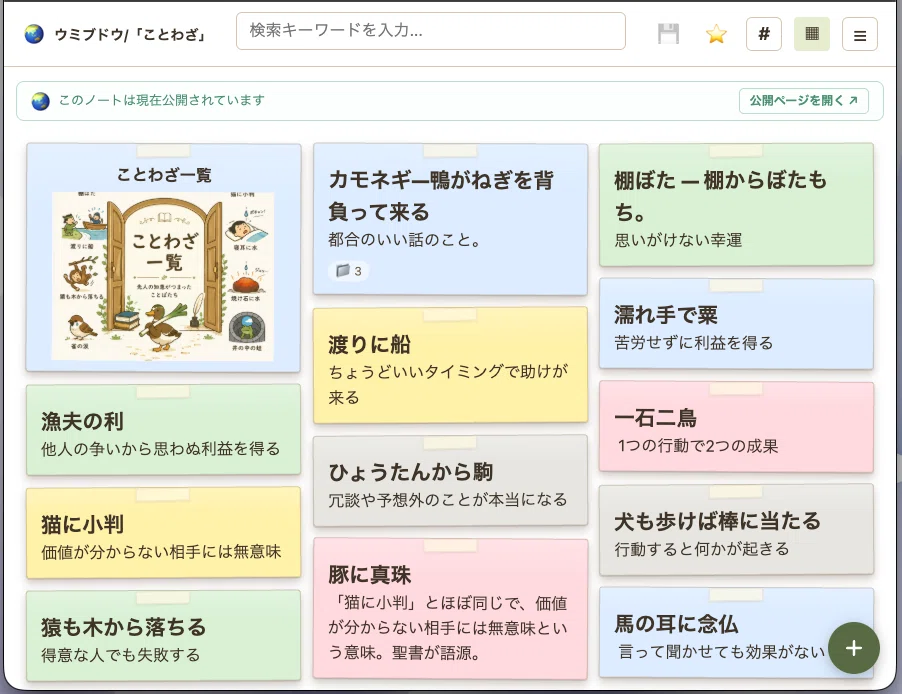Open the hashtag tags button
Viewport: 902px width, 694px height.
tap(763, 34)
